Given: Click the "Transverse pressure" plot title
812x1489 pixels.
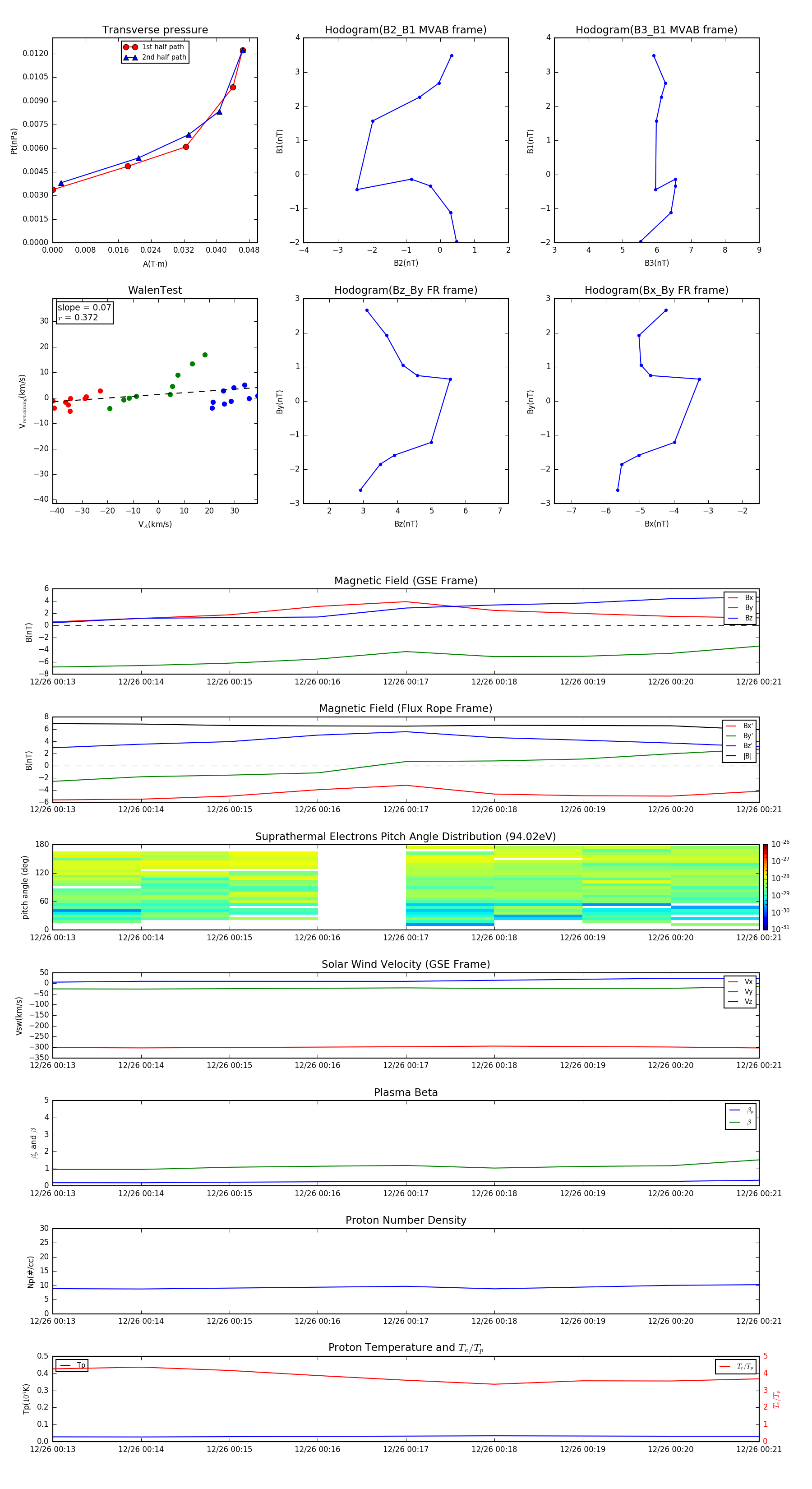Looking at the screenshot, I should pos(155,30).
